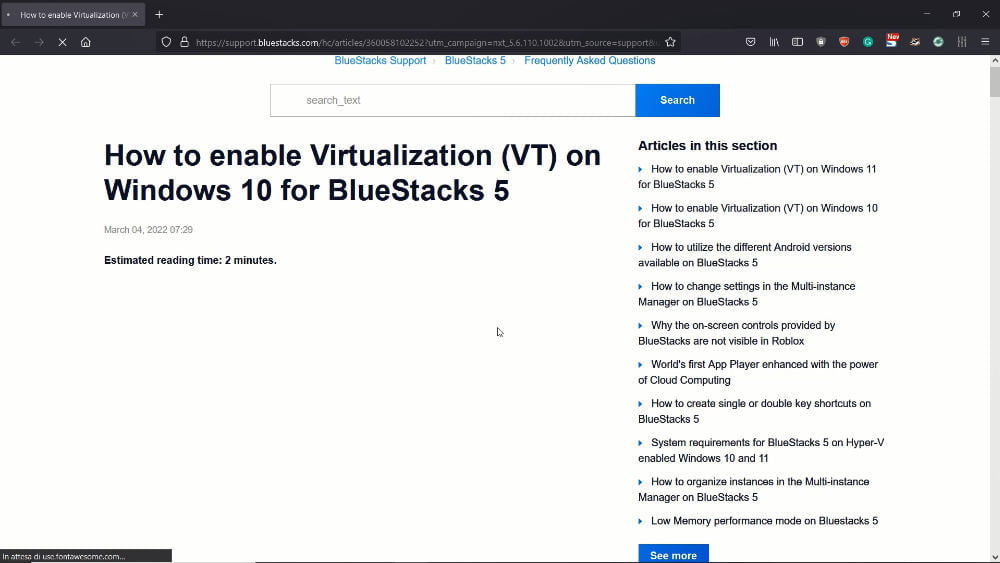The image size is (1000, 563).
Task: Open organize instances article
Action: [753, 489]
